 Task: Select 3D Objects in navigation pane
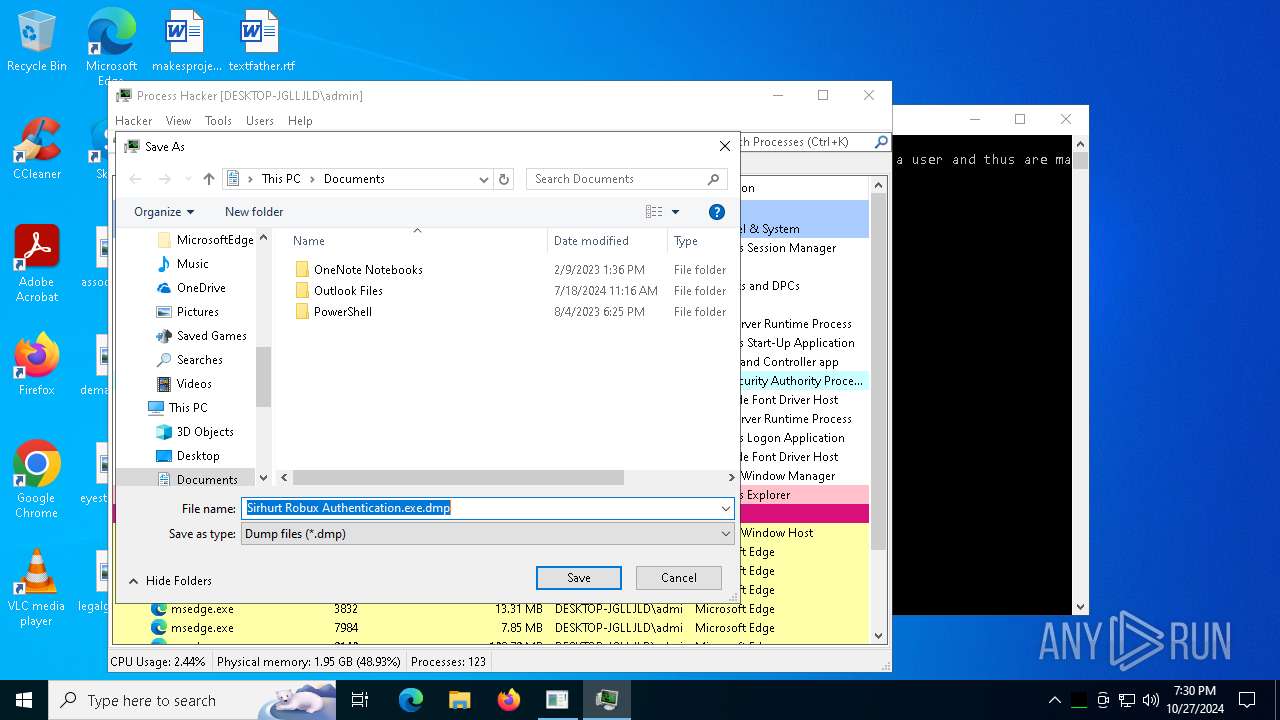coord(205,432)
